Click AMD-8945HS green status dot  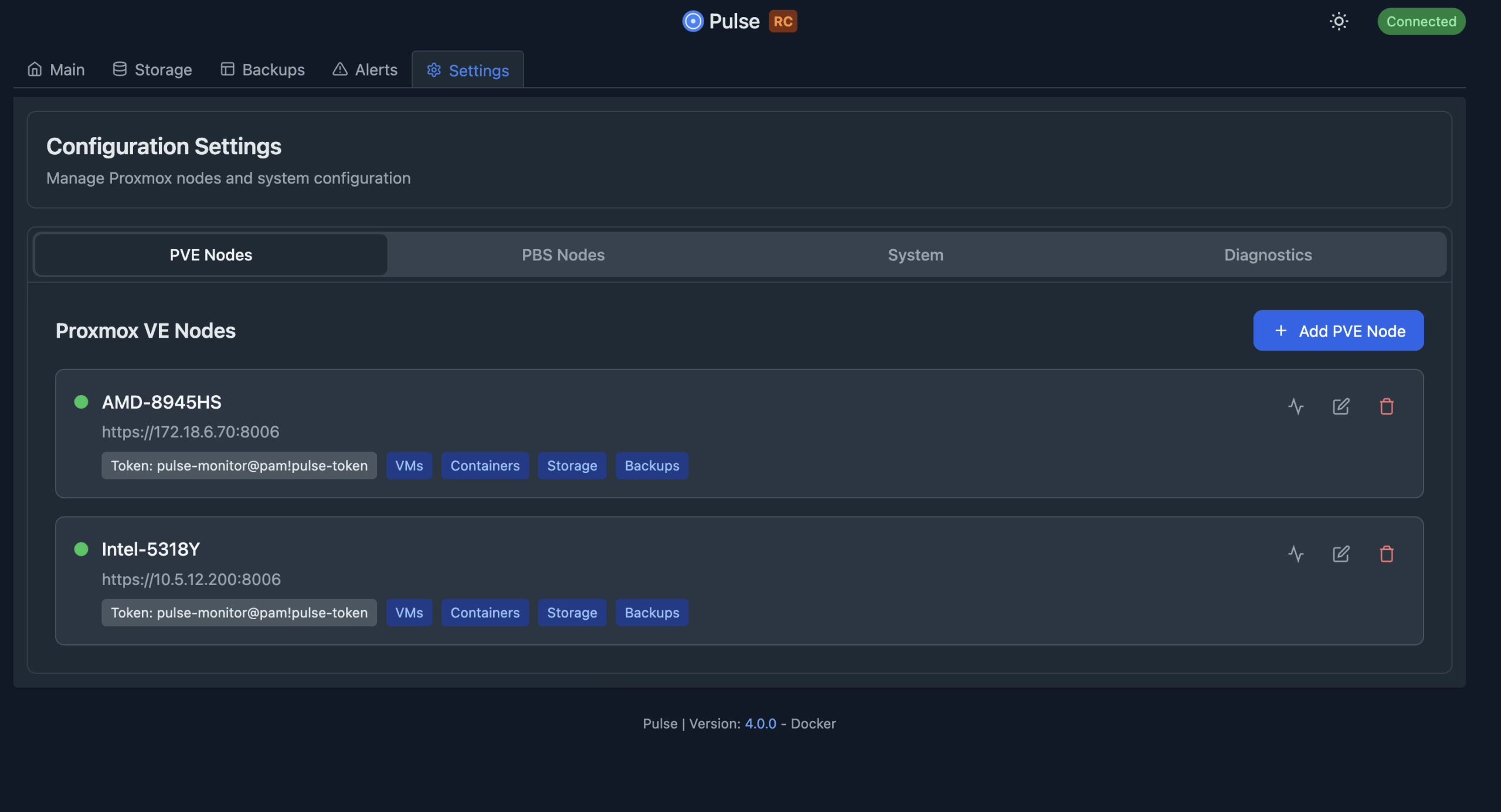pos(81,402)
